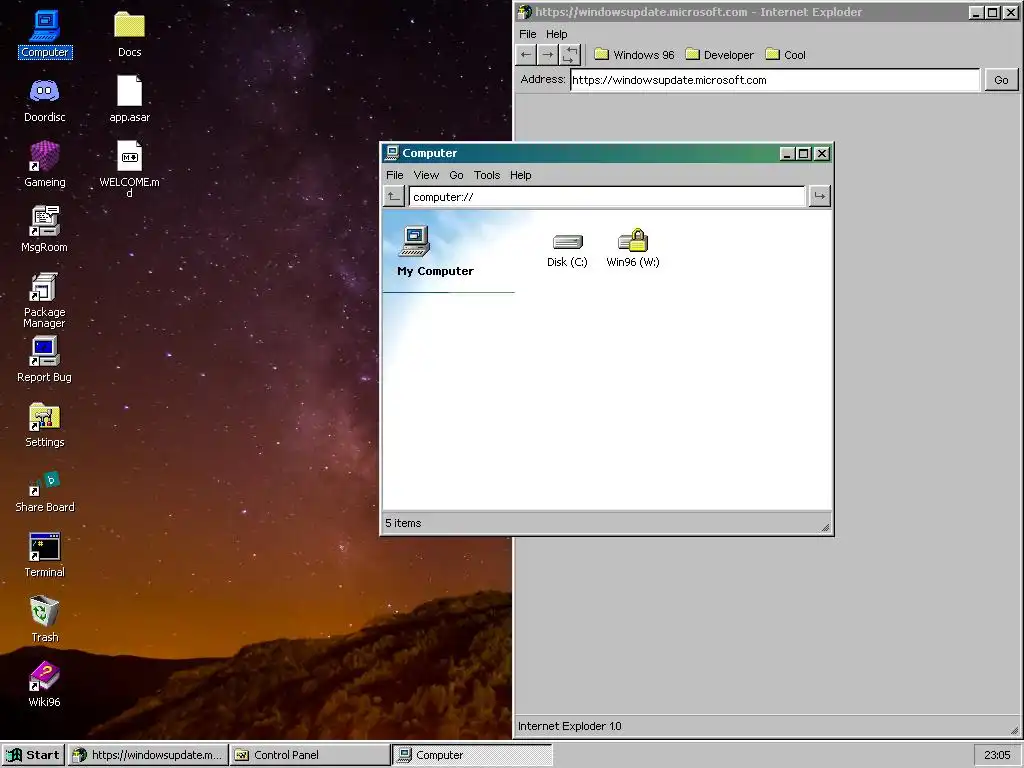The image size is (1024, 768).
Task: Open the Package Manager shortcut
Action: (x=44, y=300)
